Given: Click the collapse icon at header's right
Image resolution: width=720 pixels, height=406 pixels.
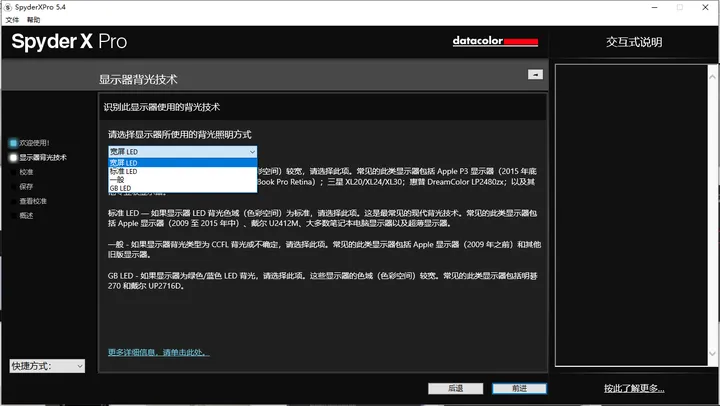Looking at the screenshot, I should pyautogui.click(x=535, y=74).
